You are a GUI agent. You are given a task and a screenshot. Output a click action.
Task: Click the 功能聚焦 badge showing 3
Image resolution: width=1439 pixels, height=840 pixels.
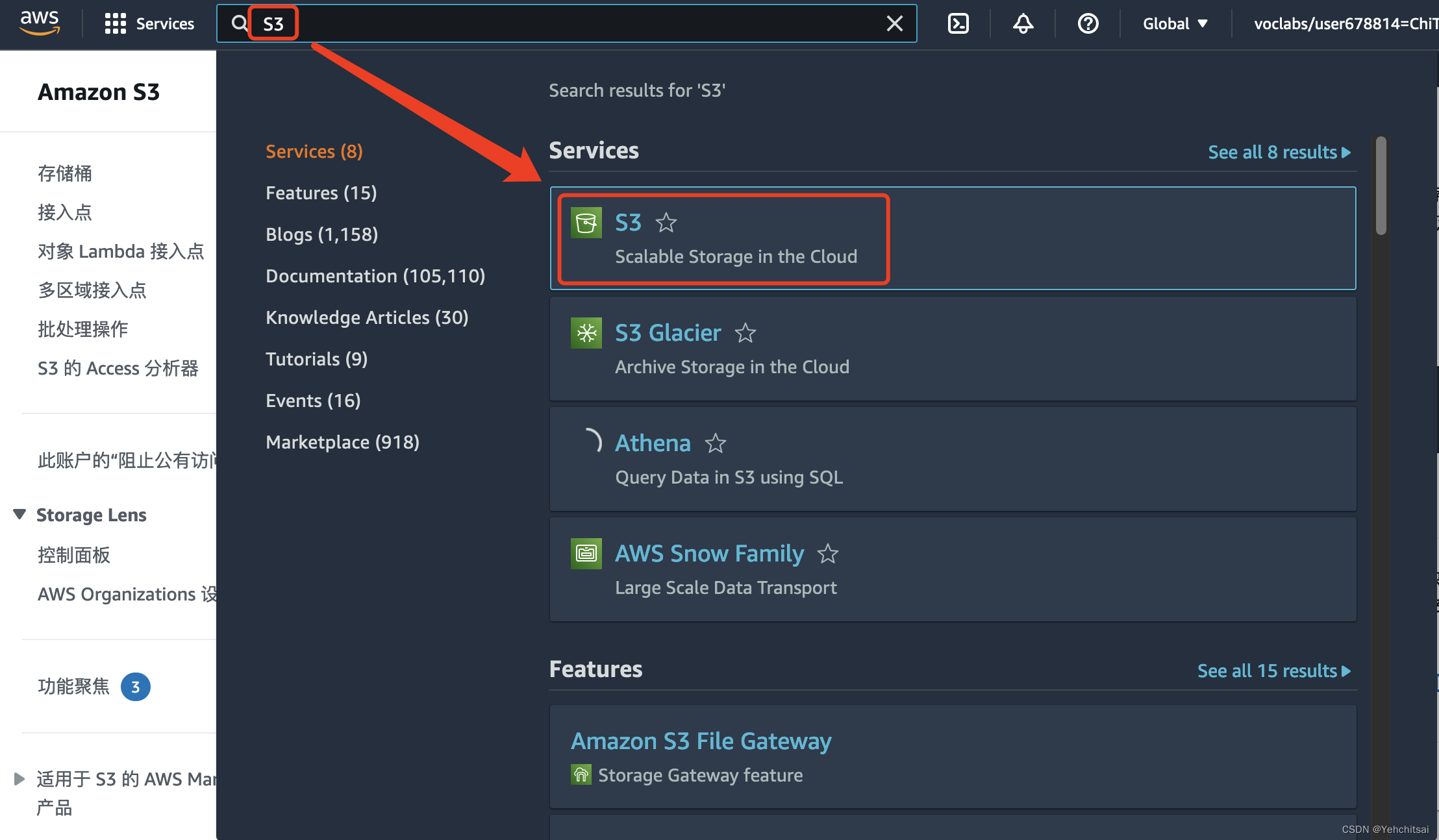[x=136, y=687]
